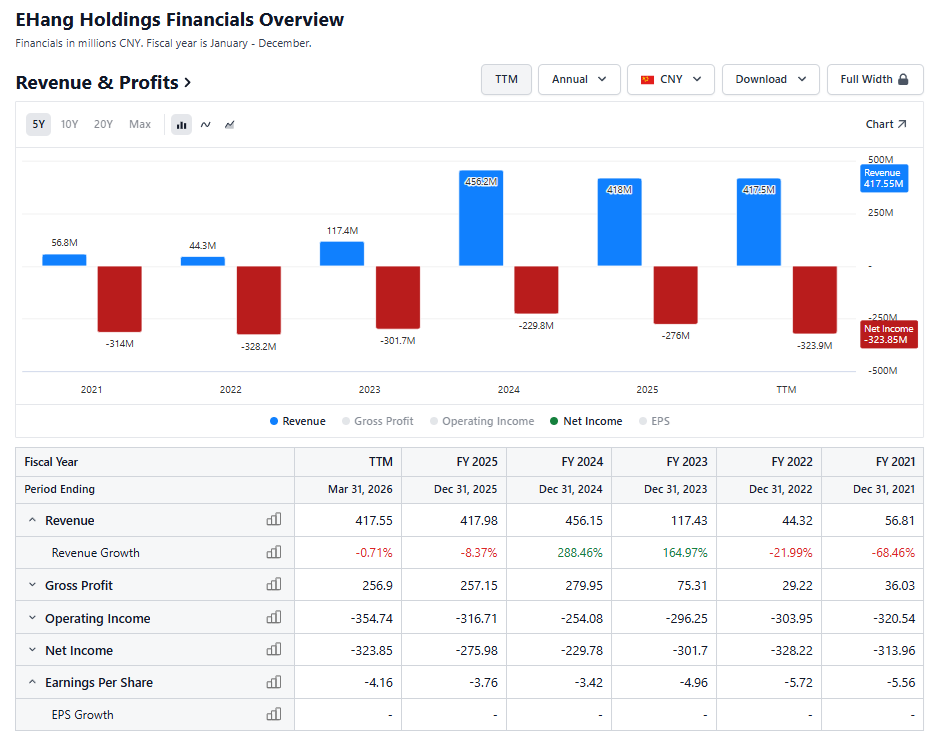This screenshot has width=941, height=748.
Task: Toggle the Revenue series in the legend
Action: [x=298, y=421]
